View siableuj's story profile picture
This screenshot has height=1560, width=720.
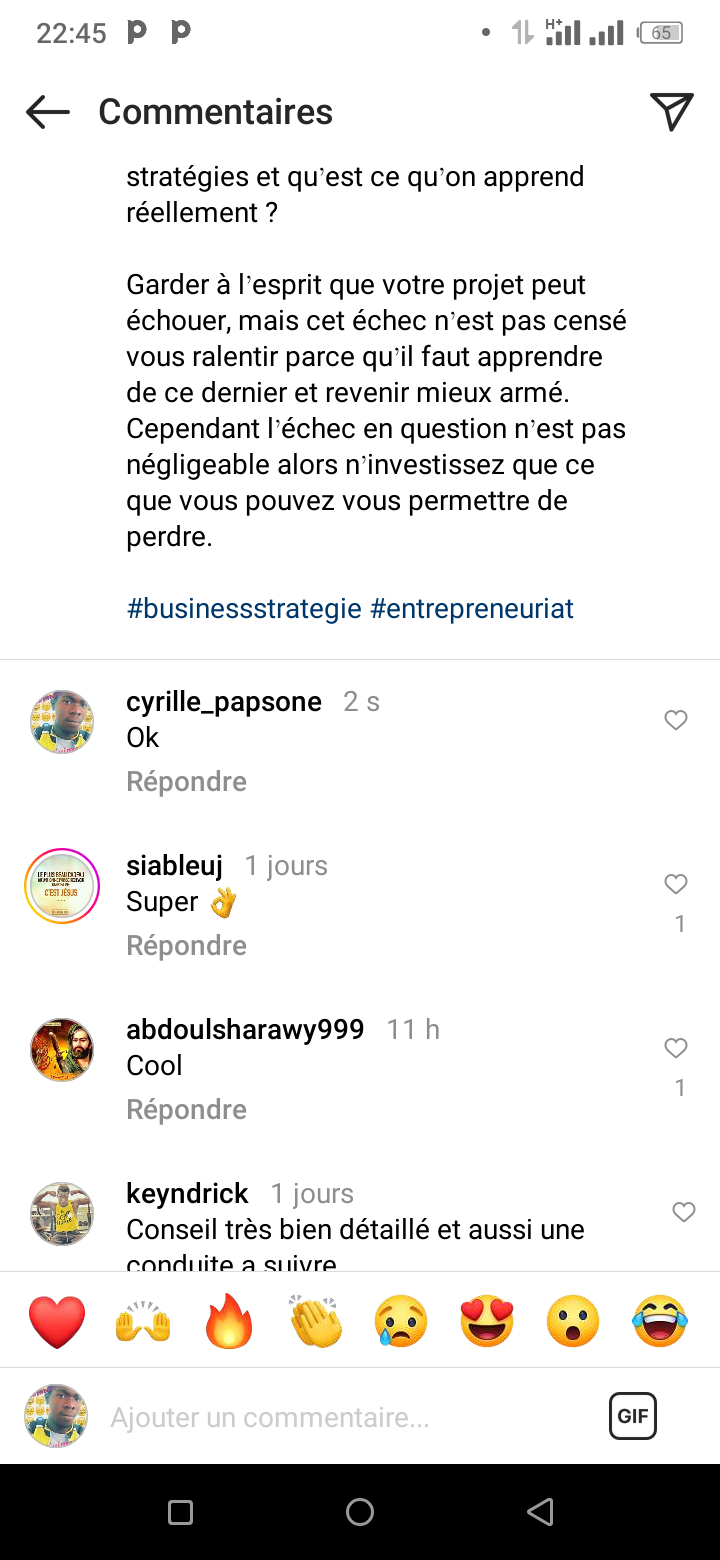[x=62, y=885]
